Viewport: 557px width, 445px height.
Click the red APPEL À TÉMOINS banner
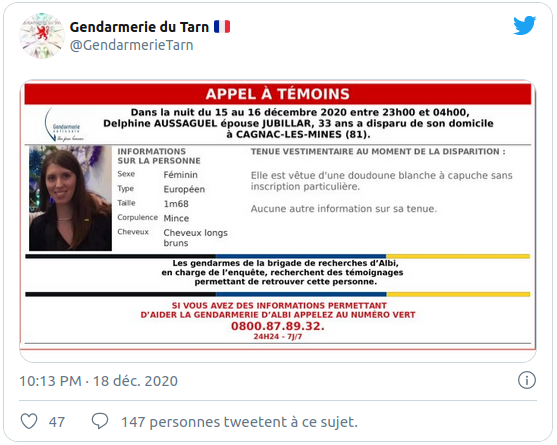[278, 94]
